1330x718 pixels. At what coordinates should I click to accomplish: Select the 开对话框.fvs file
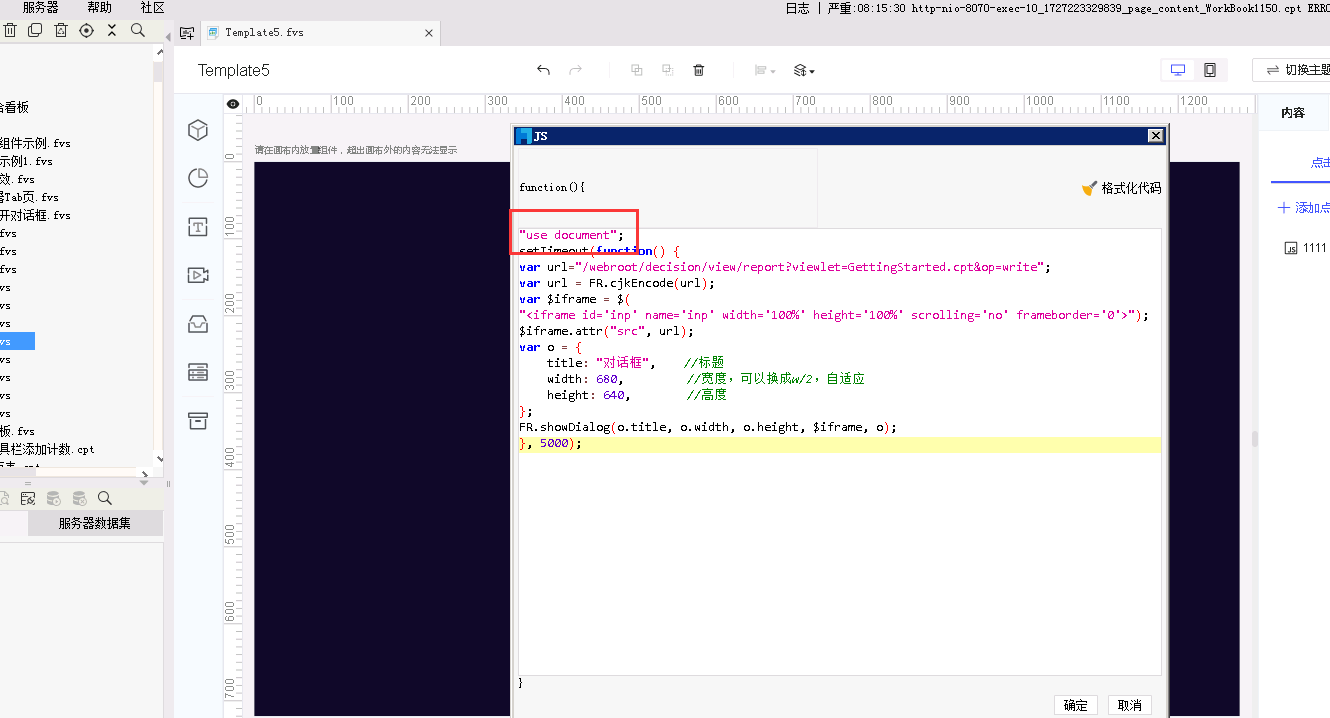click(35, 215)
